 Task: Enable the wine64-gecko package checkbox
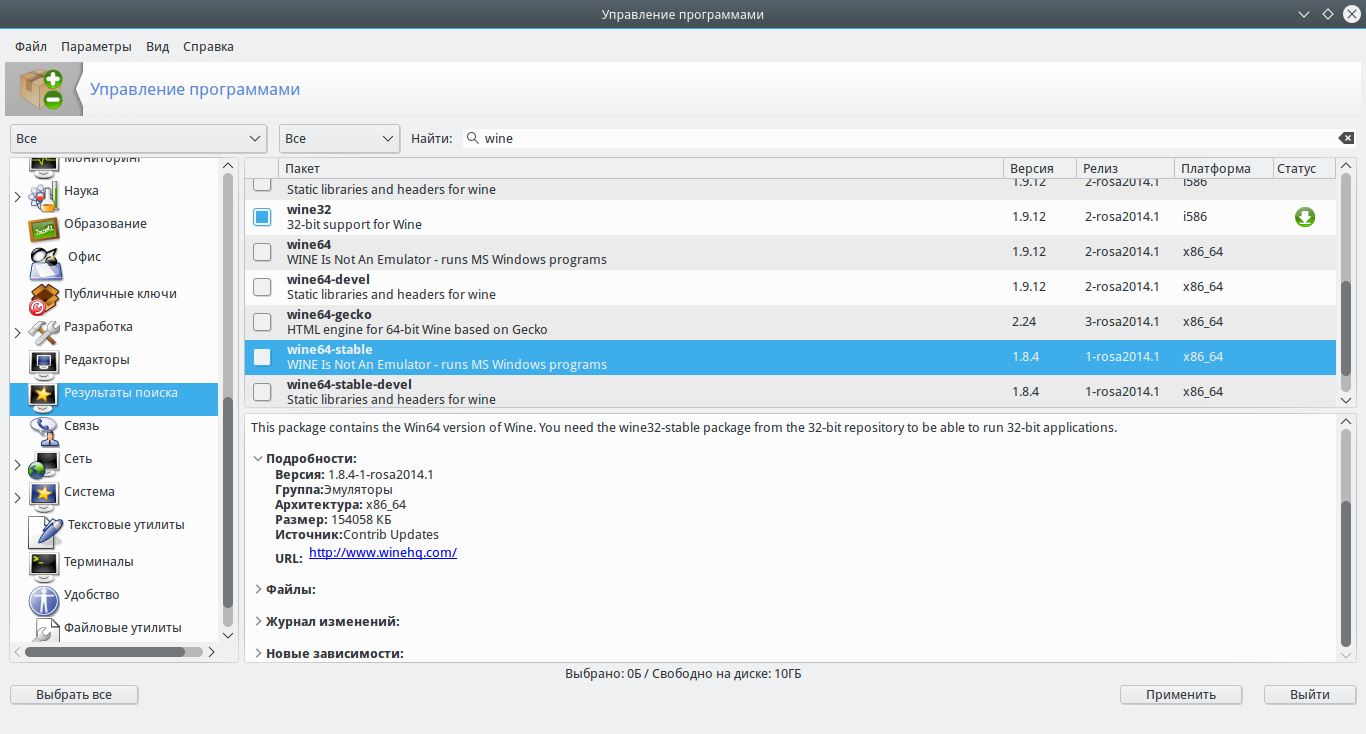262,322
